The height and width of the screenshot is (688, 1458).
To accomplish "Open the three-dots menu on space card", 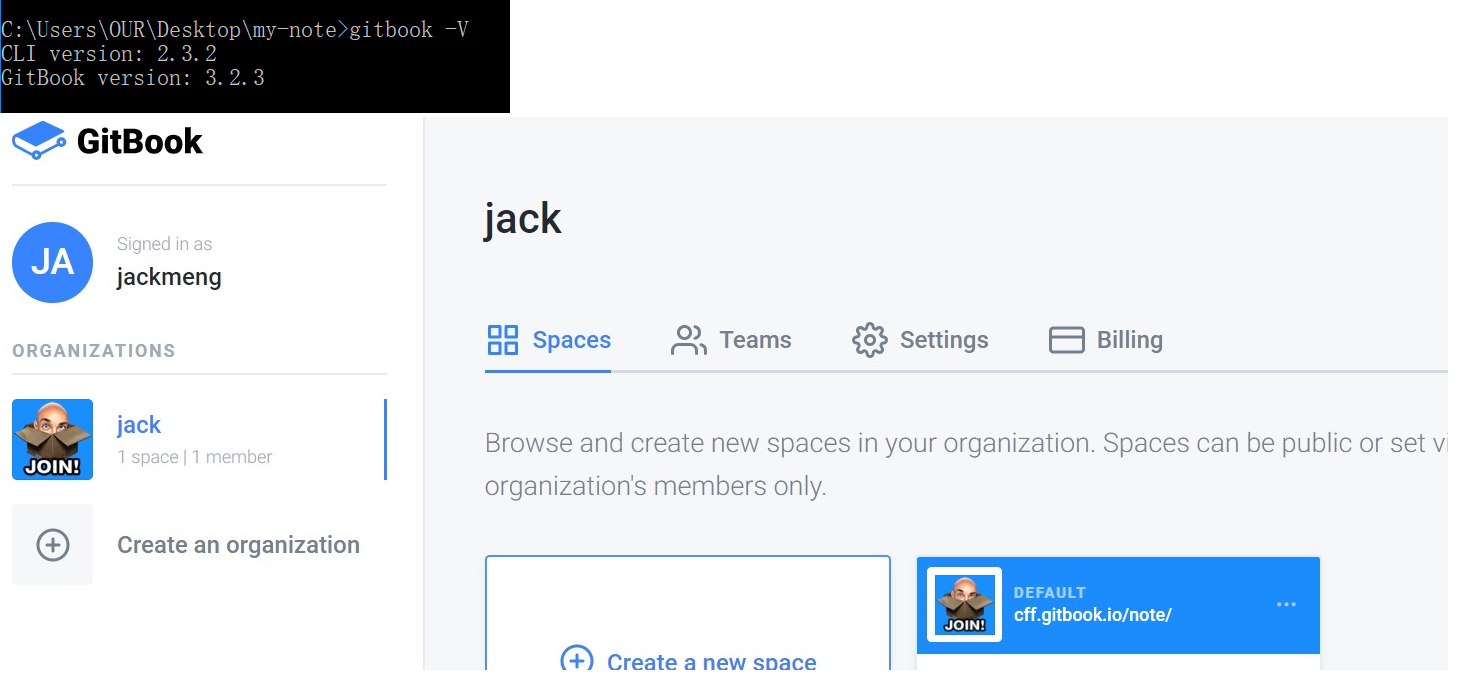I will [x=1286, y=604].
